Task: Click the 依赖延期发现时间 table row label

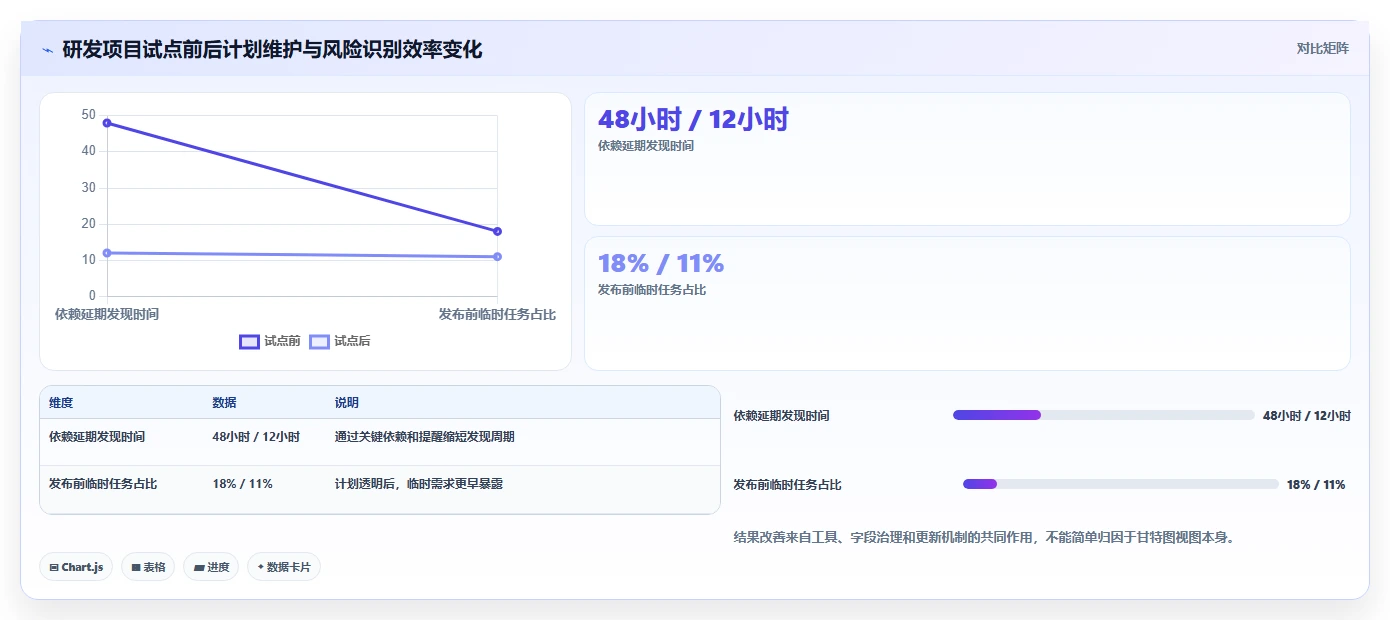Action: click(x=97, y=437)
